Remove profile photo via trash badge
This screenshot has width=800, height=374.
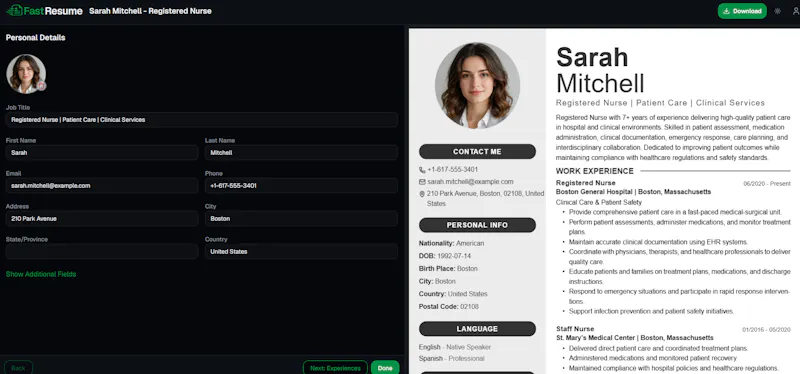42,86
